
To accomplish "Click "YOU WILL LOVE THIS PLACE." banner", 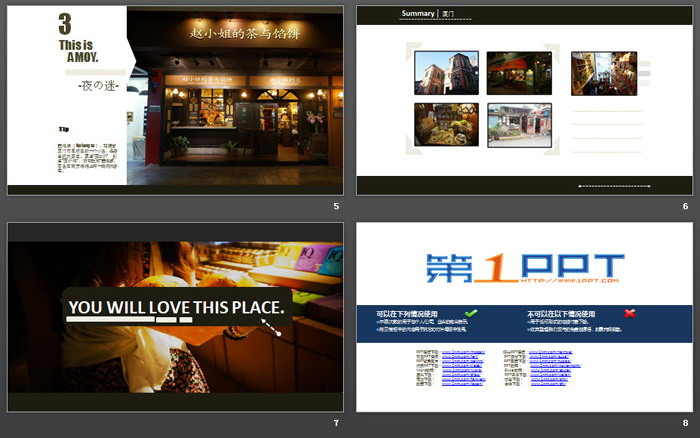I will pos(177,305).
